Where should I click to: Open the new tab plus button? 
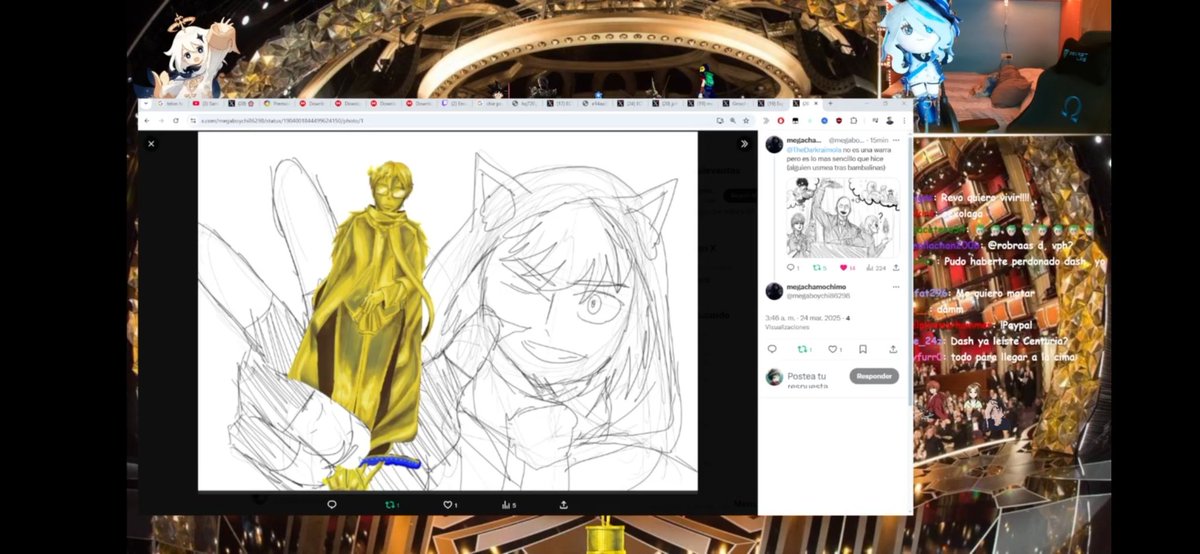tap(830, 103)
